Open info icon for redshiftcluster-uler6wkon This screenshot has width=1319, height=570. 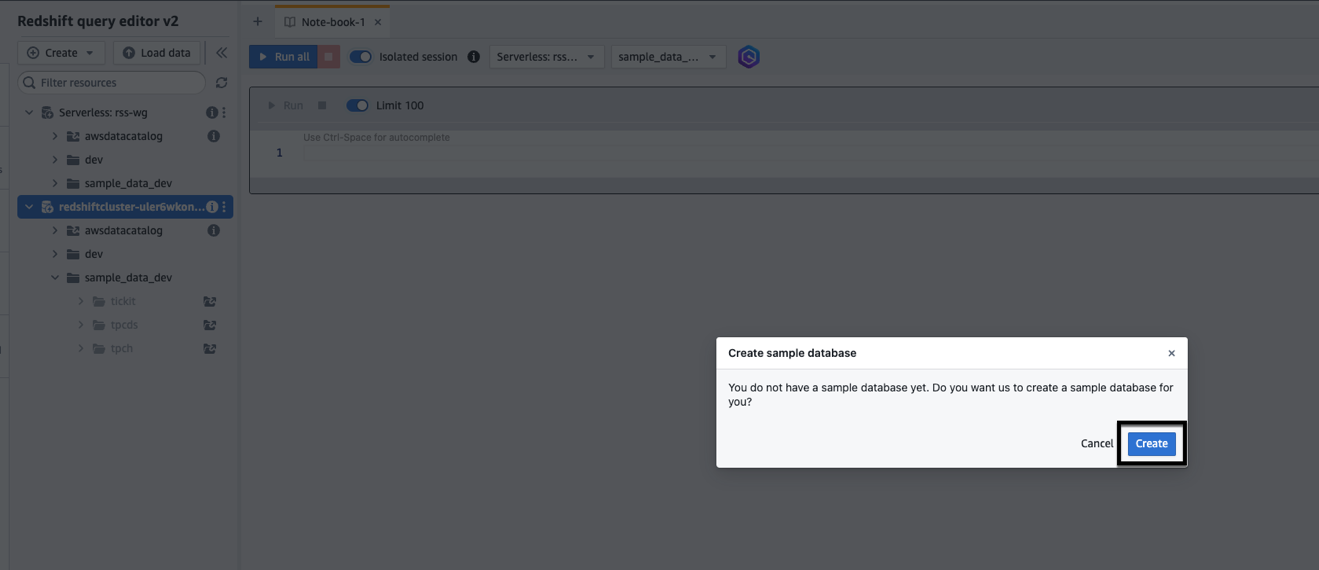click(x=211, y=207)
